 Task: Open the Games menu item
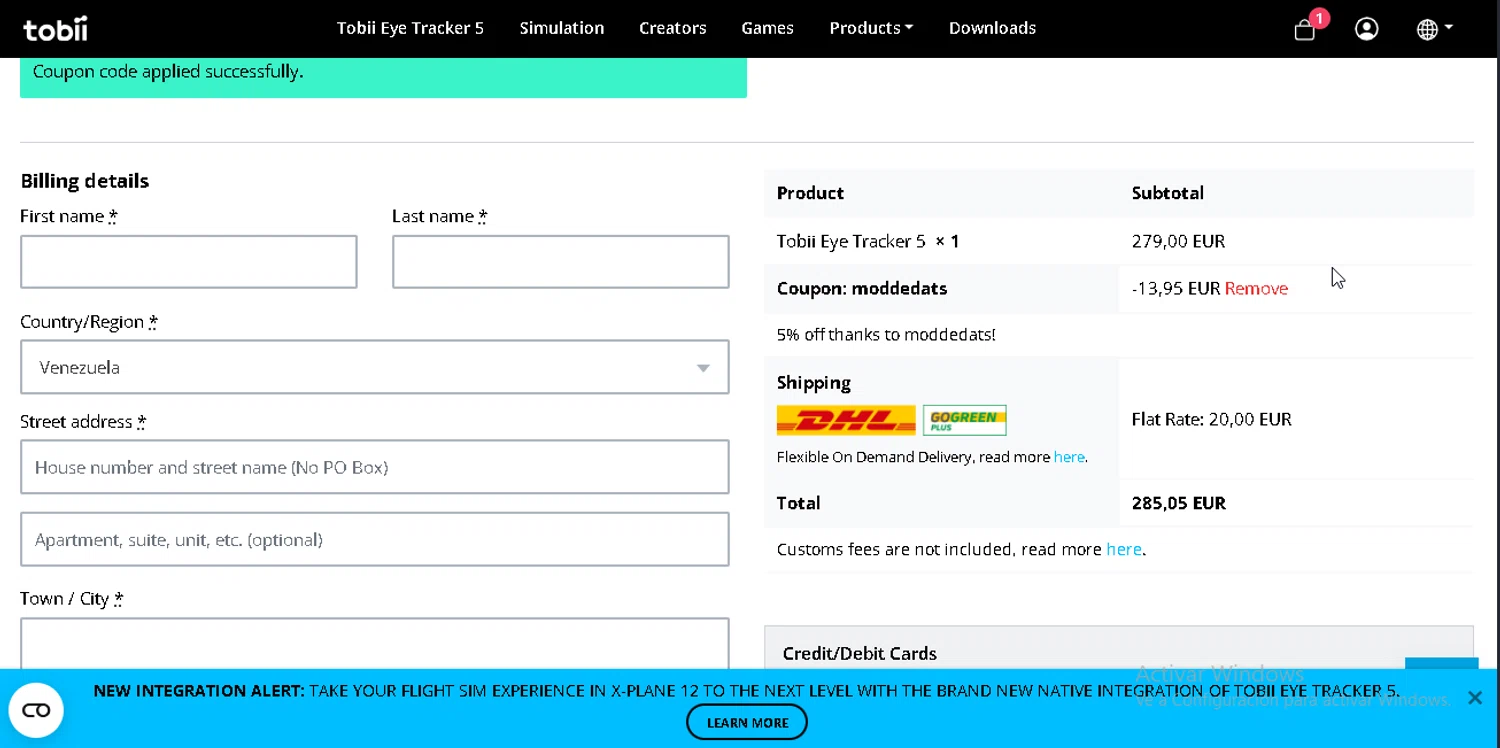[768, 28]
